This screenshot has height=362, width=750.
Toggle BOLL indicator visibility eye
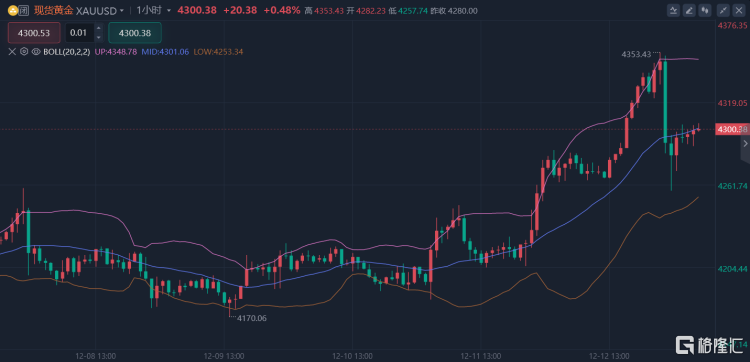pyautogui.click(x=35, y=52)
